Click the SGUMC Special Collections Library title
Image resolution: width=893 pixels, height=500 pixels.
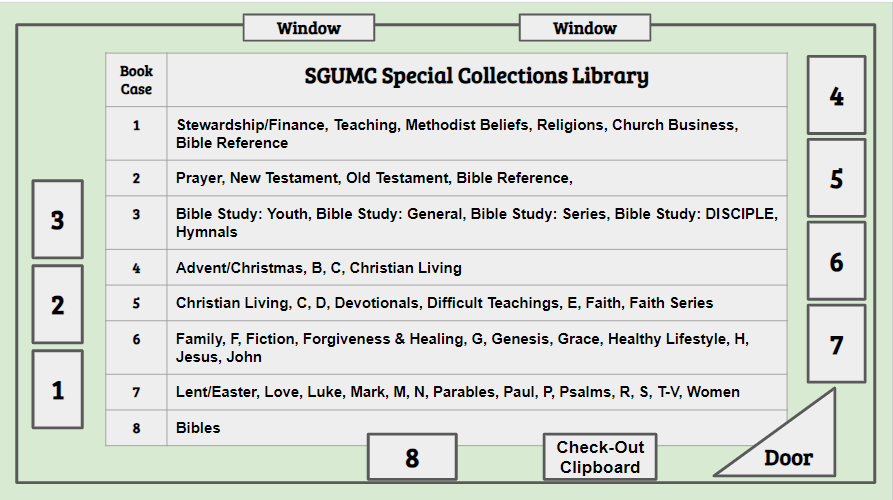(x=477, y=76)
